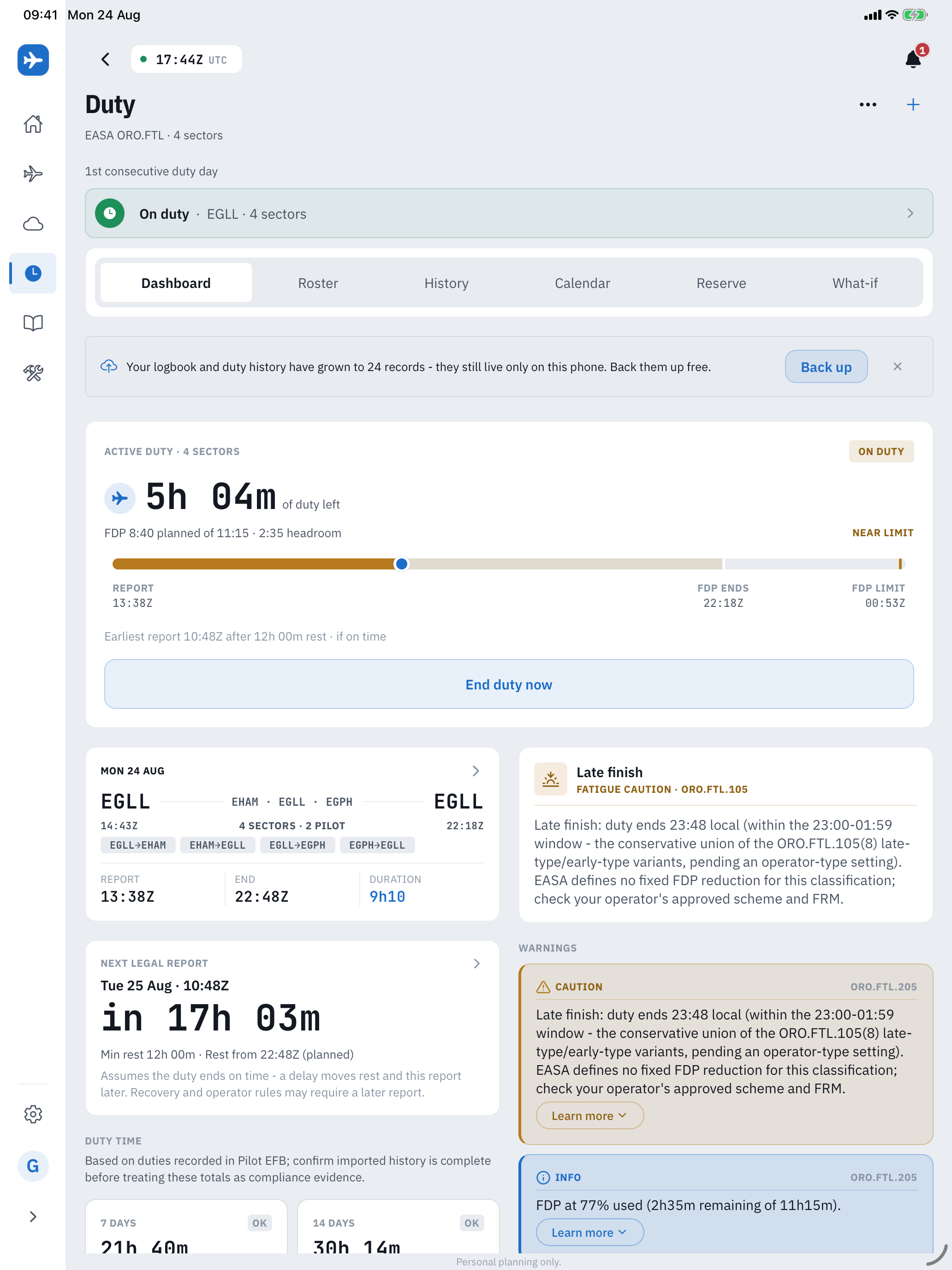This screenshot has width=952, height=1270.
Task: Tap cellular signal bars in status bar
Action: [873, 16]
